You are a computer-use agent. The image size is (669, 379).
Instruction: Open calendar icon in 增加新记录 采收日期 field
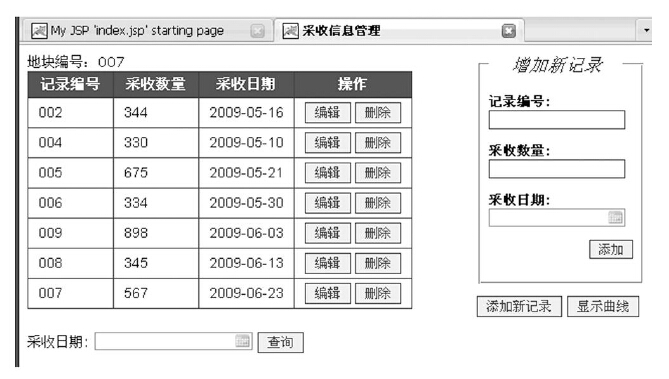point(615,218)
